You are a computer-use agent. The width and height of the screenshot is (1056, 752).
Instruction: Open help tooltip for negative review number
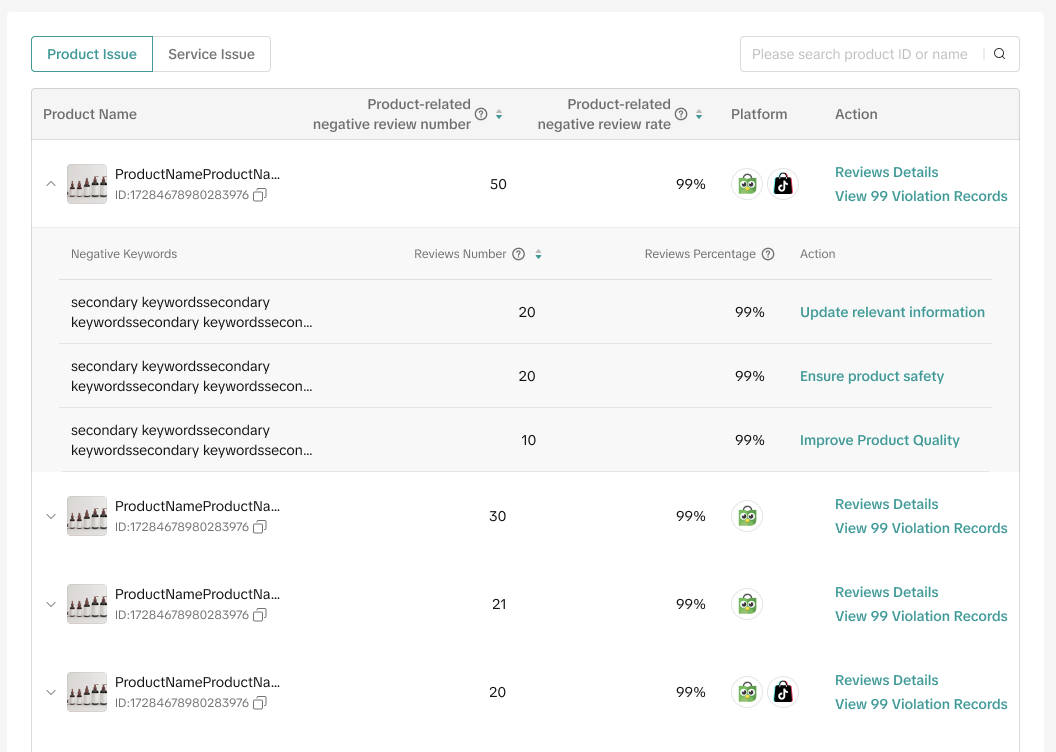coord(481,114)
